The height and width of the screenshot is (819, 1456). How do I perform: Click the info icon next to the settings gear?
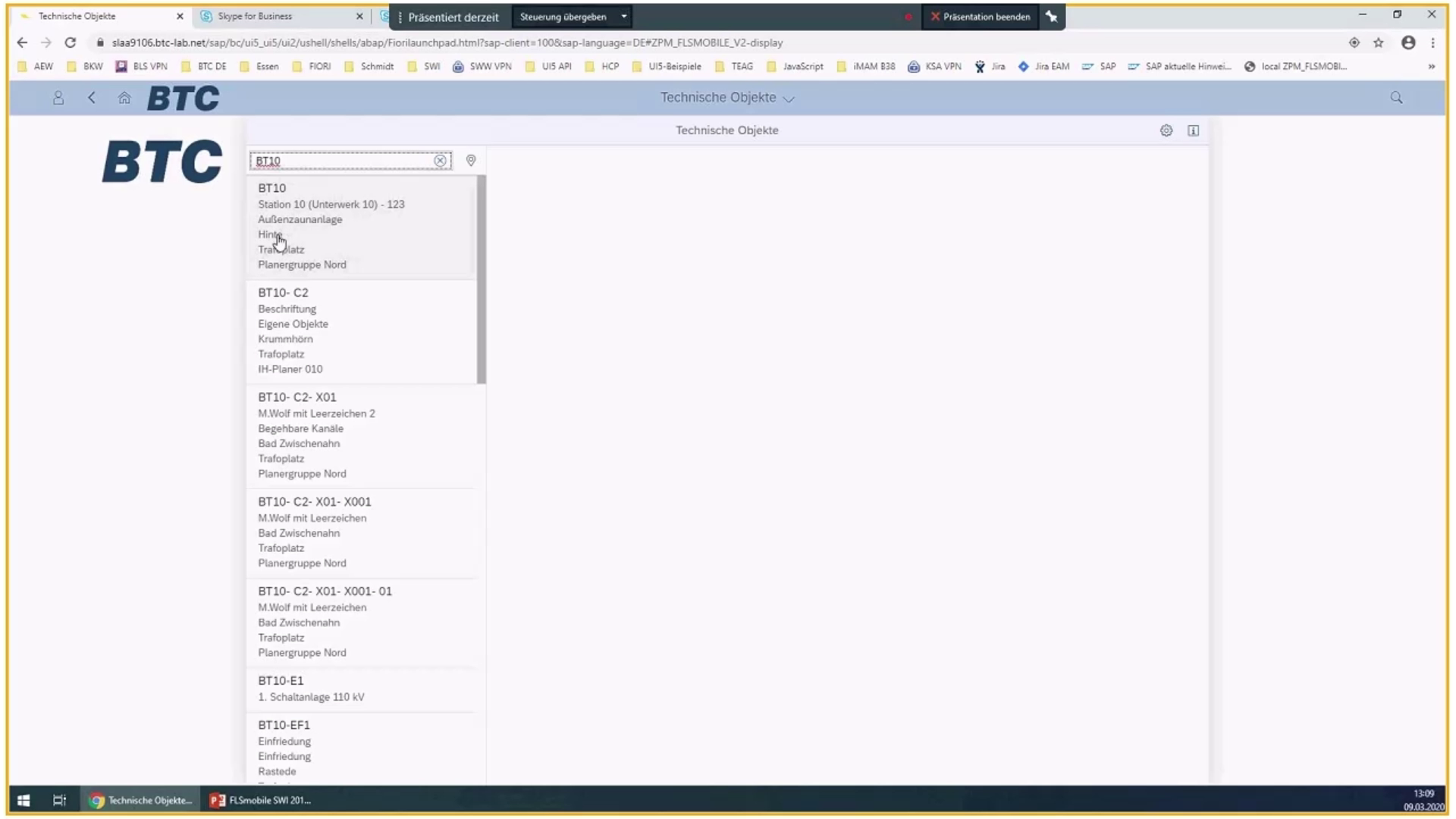pyautogui.click(x=1193, y=130)
